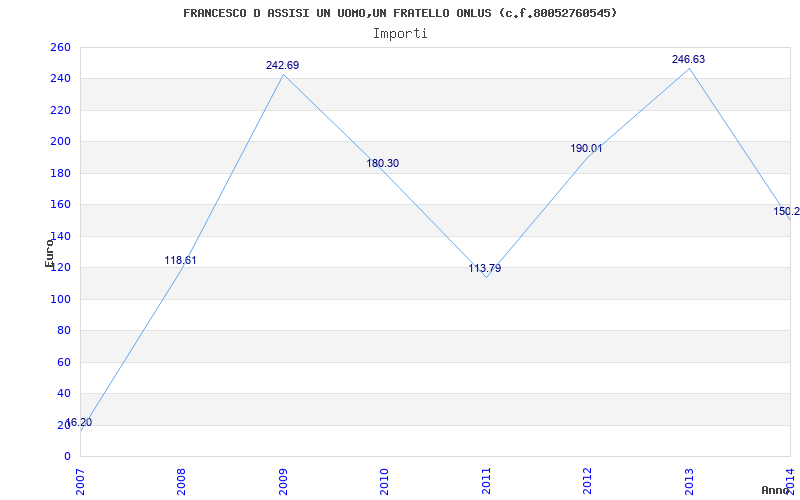800x500 pixels.
Task: Click the 140 value on Euro axis
Action: click(x=60, y=236)
